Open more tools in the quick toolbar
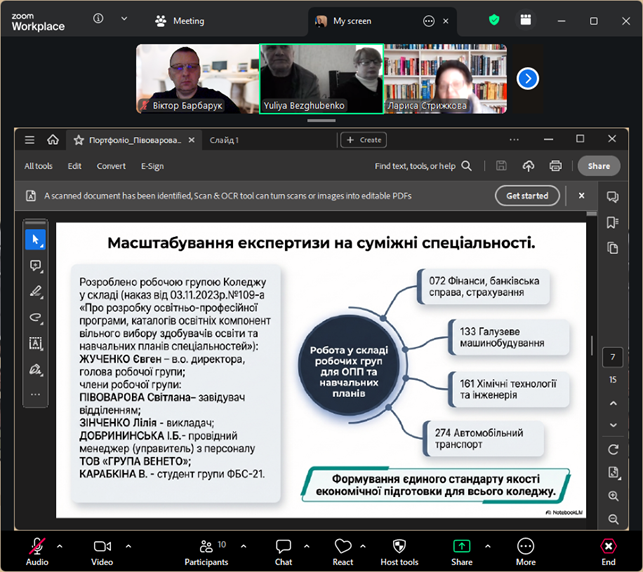This screenshot has width=643, height=572. (x=35, y=394)
